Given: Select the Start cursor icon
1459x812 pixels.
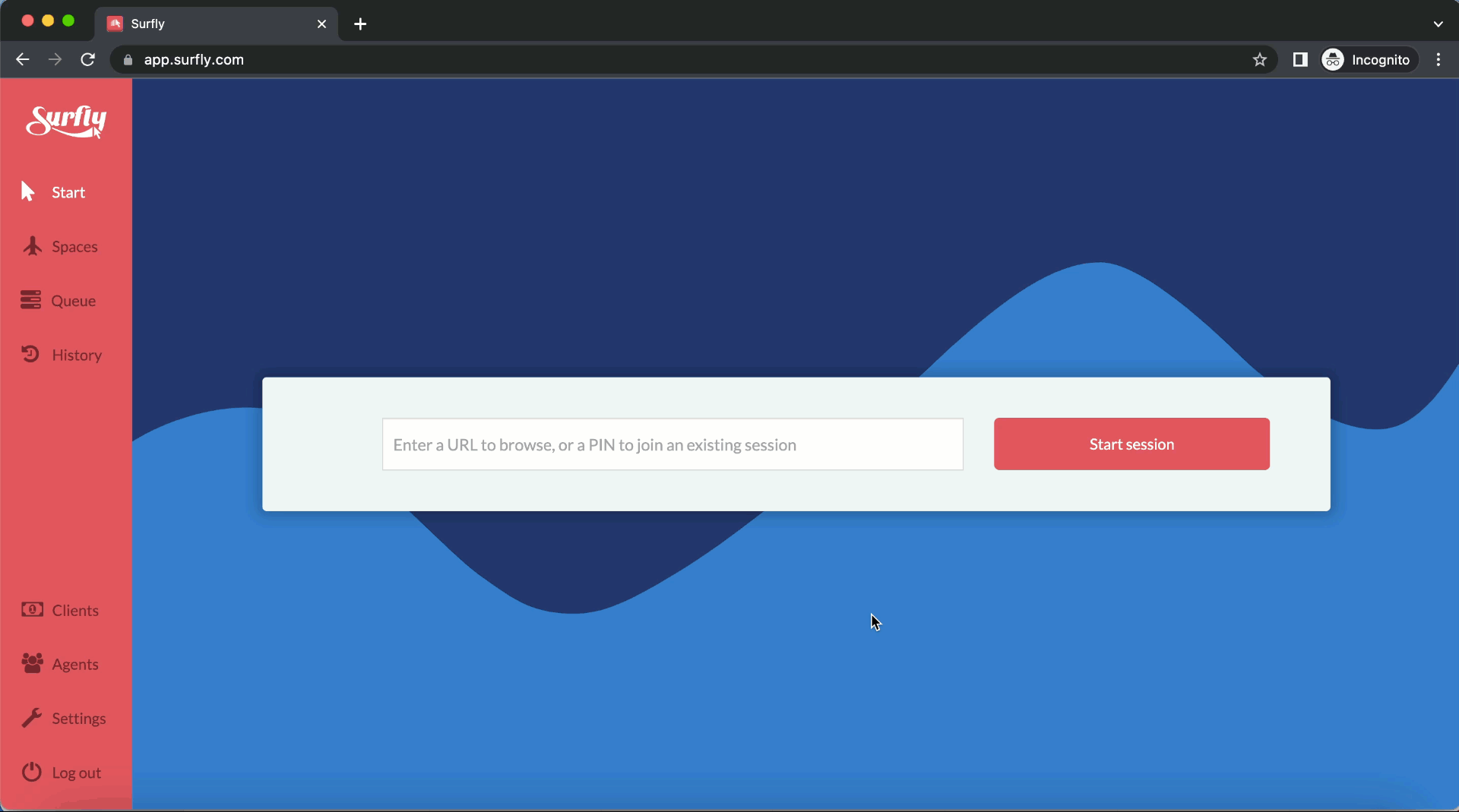Looking at the screenshot, I should coord(28,191).
